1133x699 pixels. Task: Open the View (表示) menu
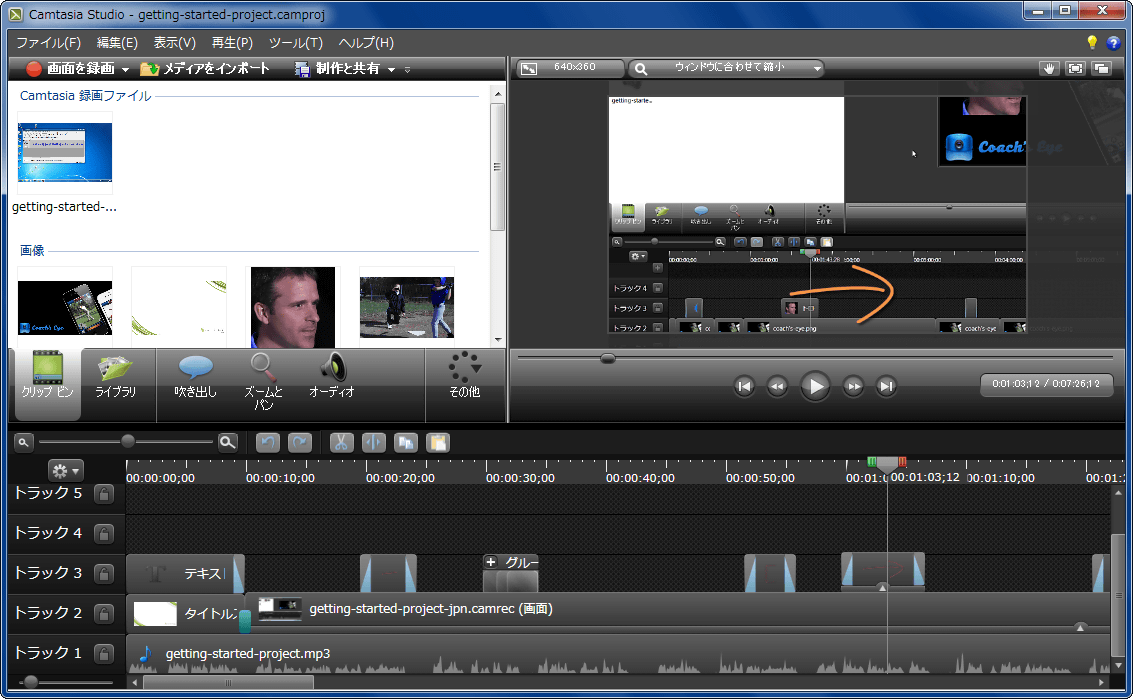click(174, 43)
